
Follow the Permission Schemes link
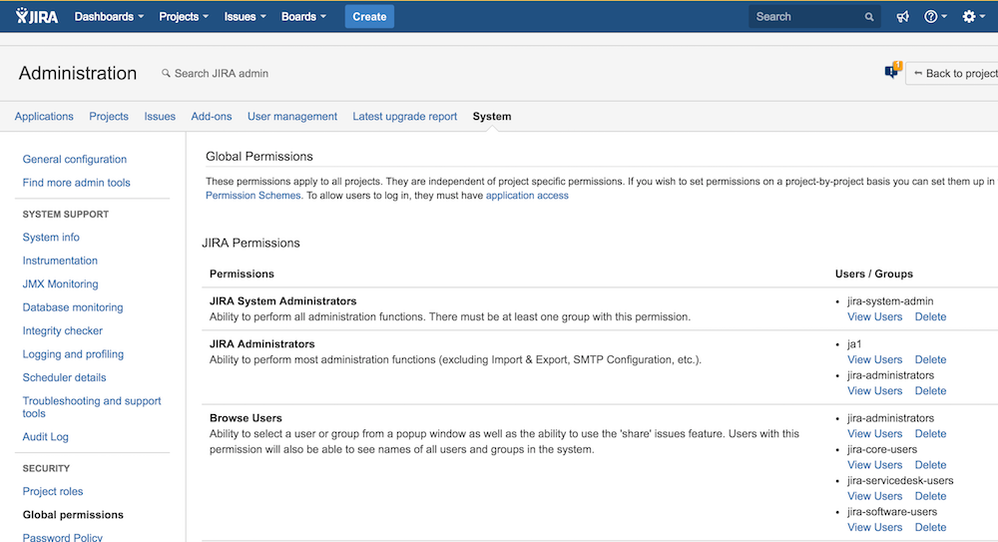pyautogui.click(x=253, y=196)
